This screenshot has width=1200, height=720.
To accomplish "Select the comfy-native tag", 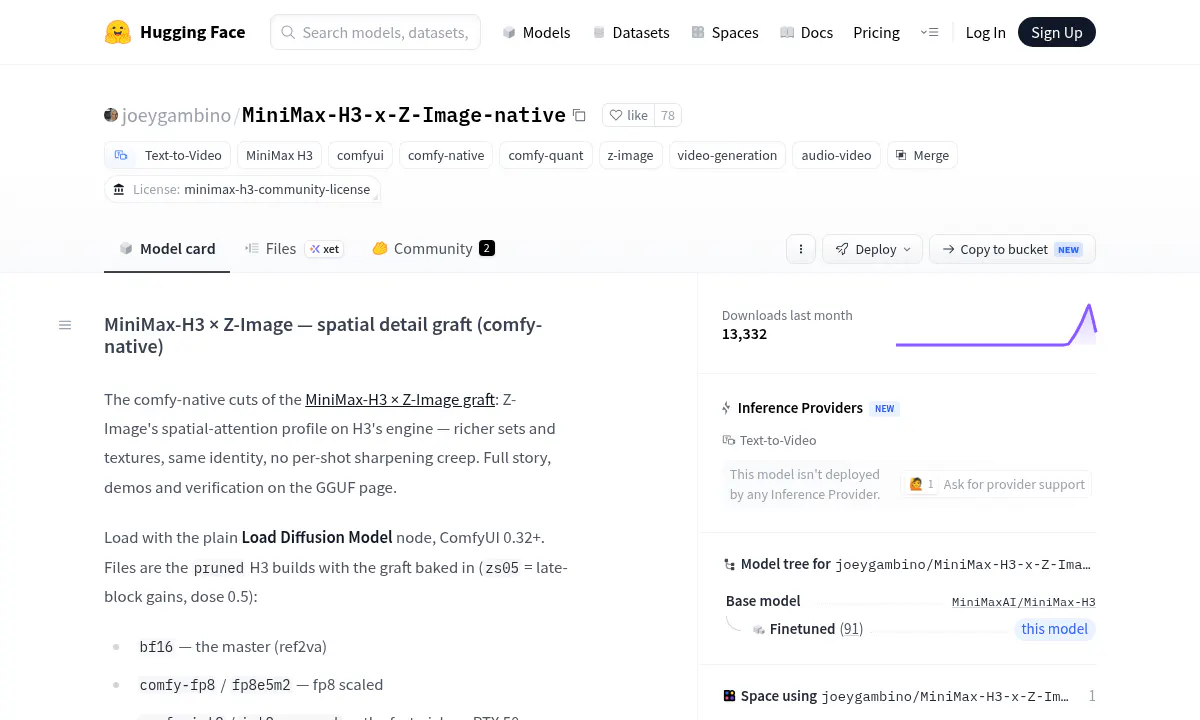I will pyautogui.click(x=446, y=155).
